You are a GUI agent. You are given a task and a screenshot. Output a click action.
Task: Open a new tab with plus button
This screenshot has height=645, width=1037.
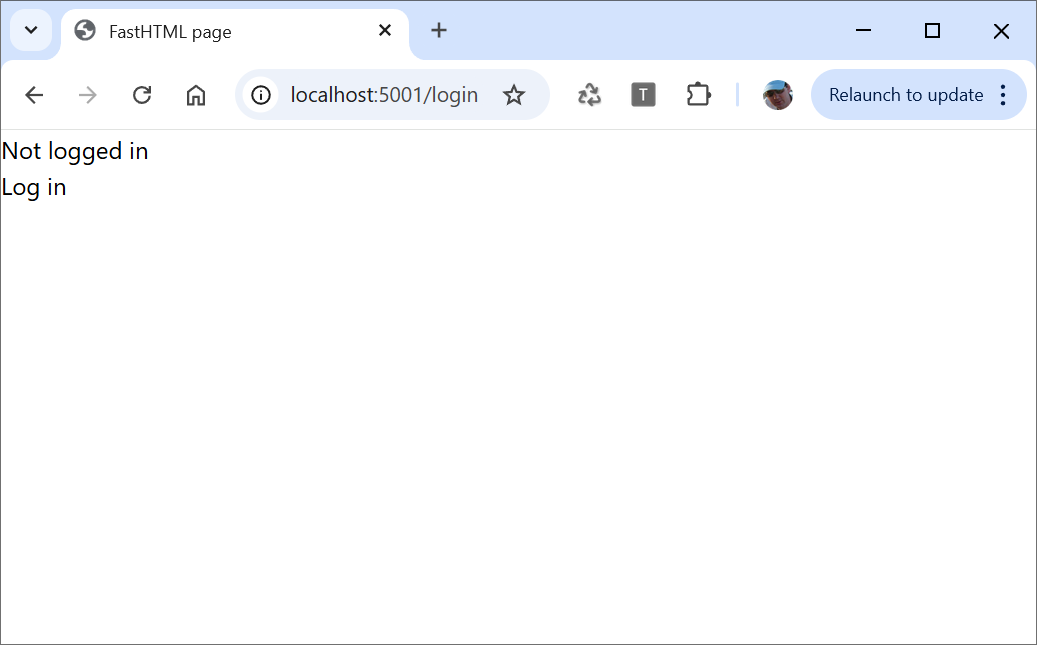pos(439,30)
